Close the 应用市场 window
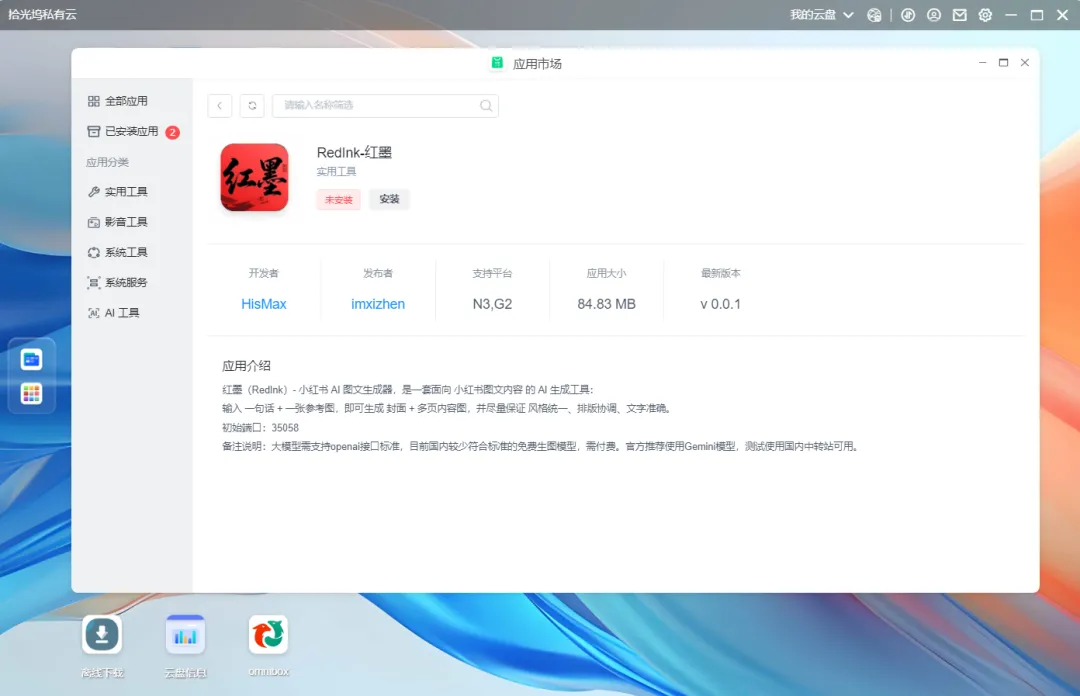This screenshot has height=696, width=1080. coord(1025,63)
